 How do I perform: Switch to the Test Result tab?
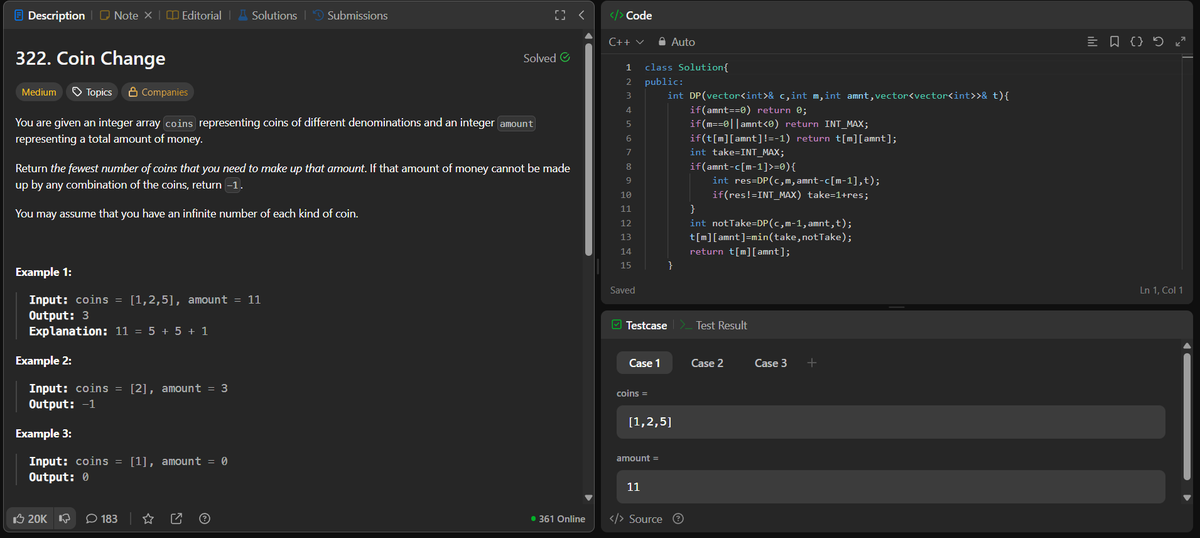[x=714, y=325]
